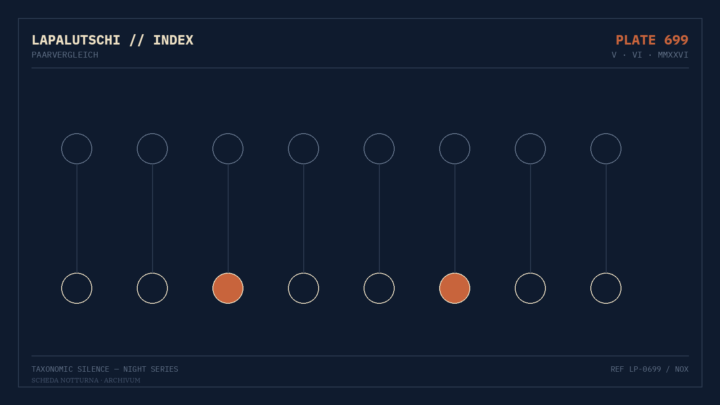Viewport: 720px width, 405px height.
Task: Toggle the first filled orange bottom circle
Action: [228, 288]
